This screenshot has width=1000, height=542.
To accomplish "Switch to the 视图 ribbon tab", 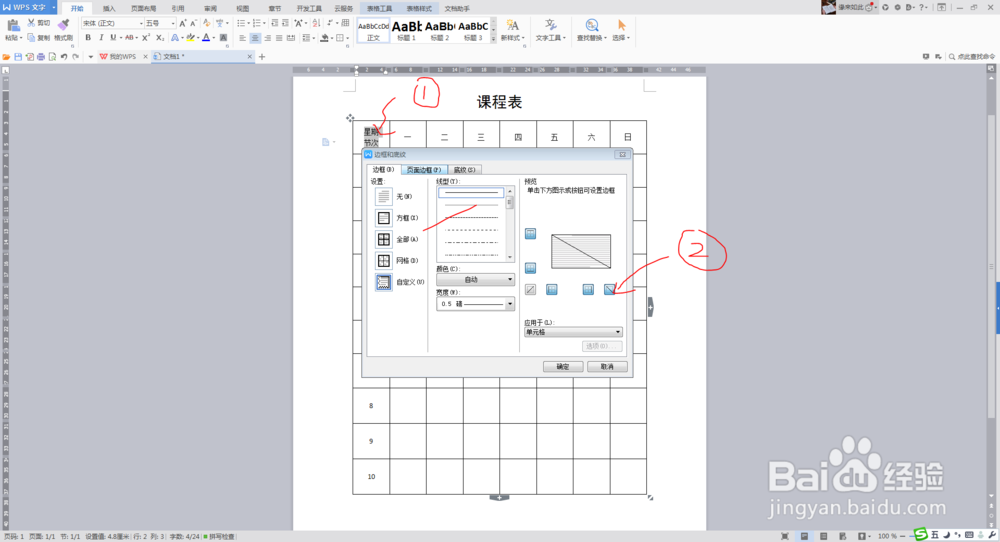I will 242,8.
